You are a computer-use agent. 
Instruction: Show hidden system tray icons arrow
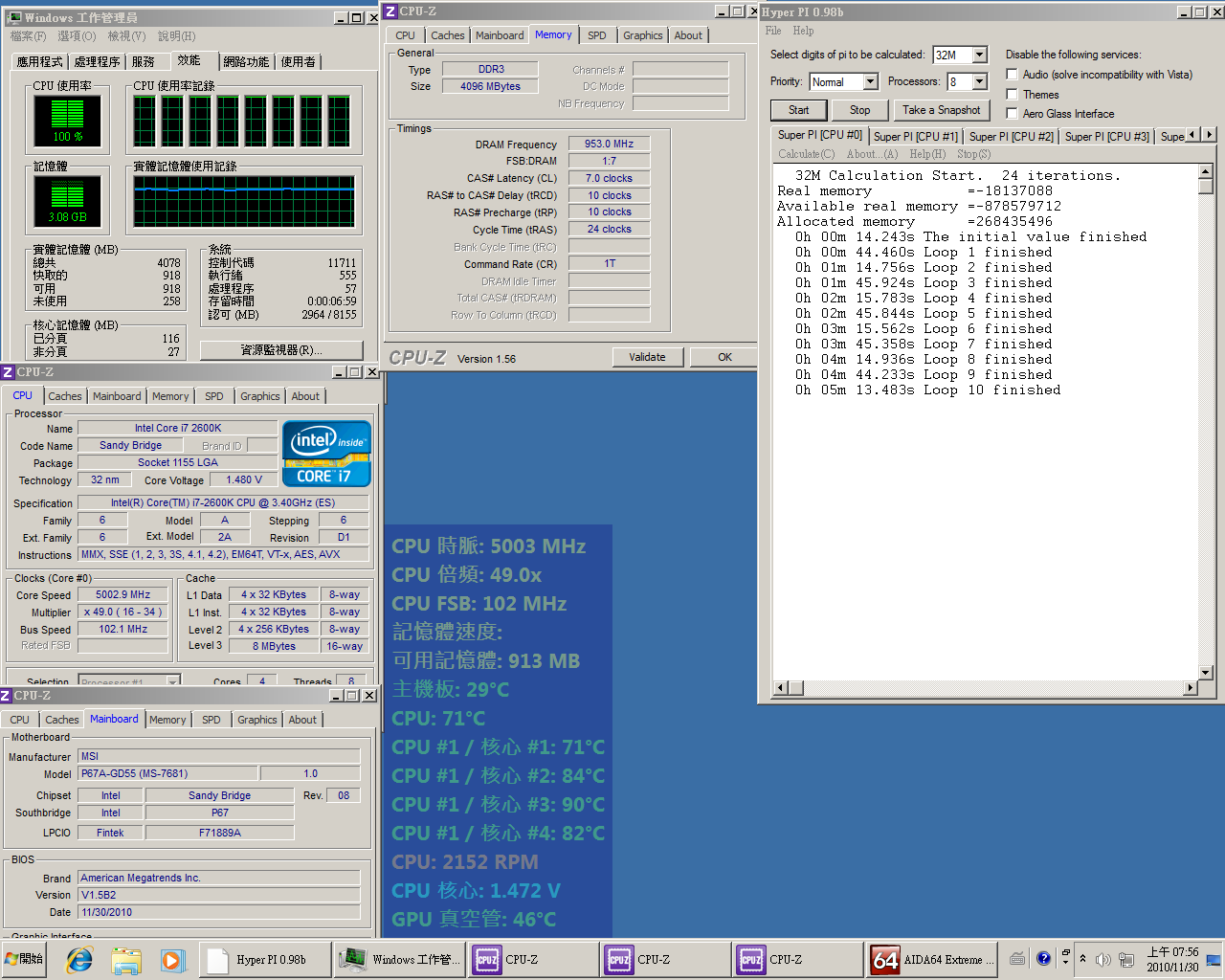tap(1082, 959)
